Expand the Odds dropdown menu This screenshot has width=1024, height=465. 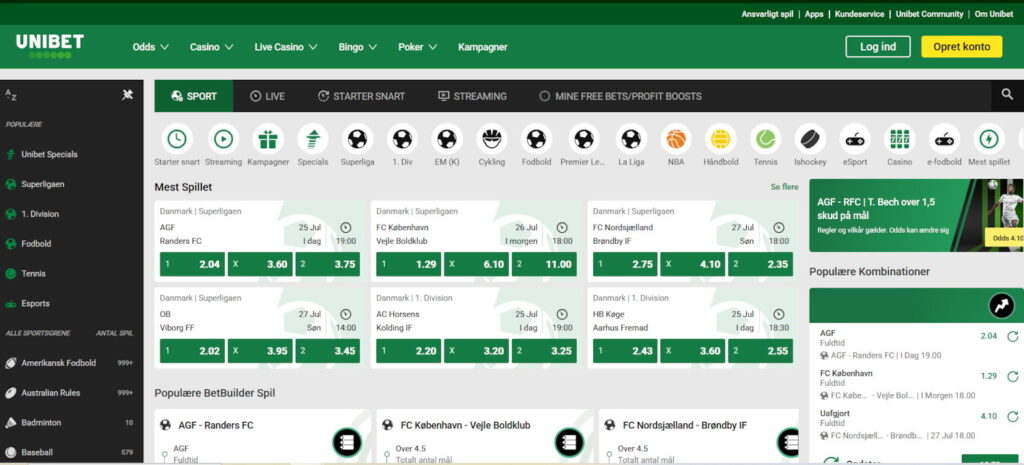151,47
